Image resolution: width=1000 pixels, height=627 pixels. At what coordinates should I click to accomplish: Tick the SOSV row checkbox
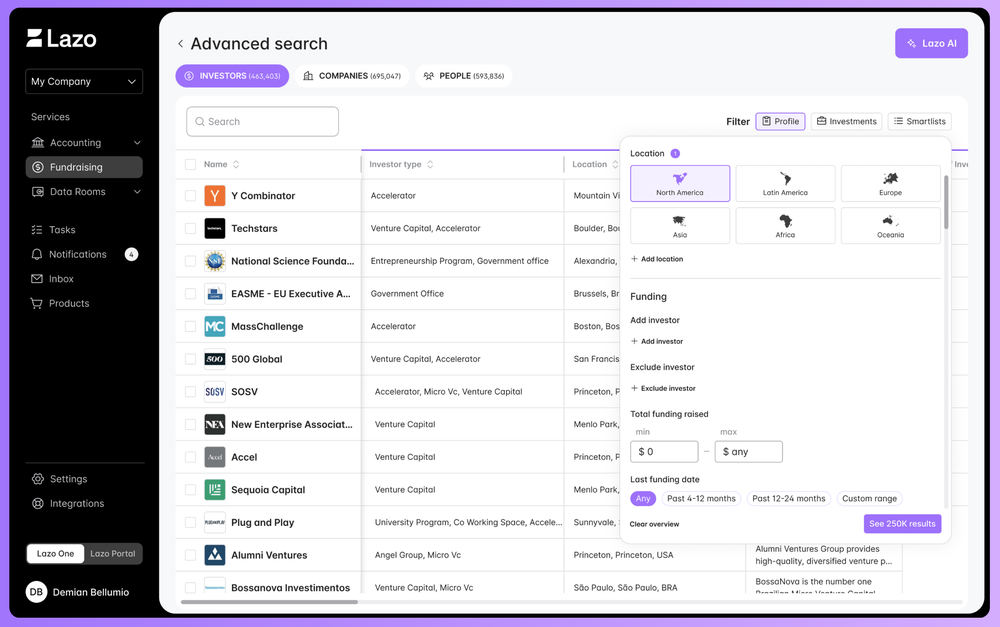190,392
